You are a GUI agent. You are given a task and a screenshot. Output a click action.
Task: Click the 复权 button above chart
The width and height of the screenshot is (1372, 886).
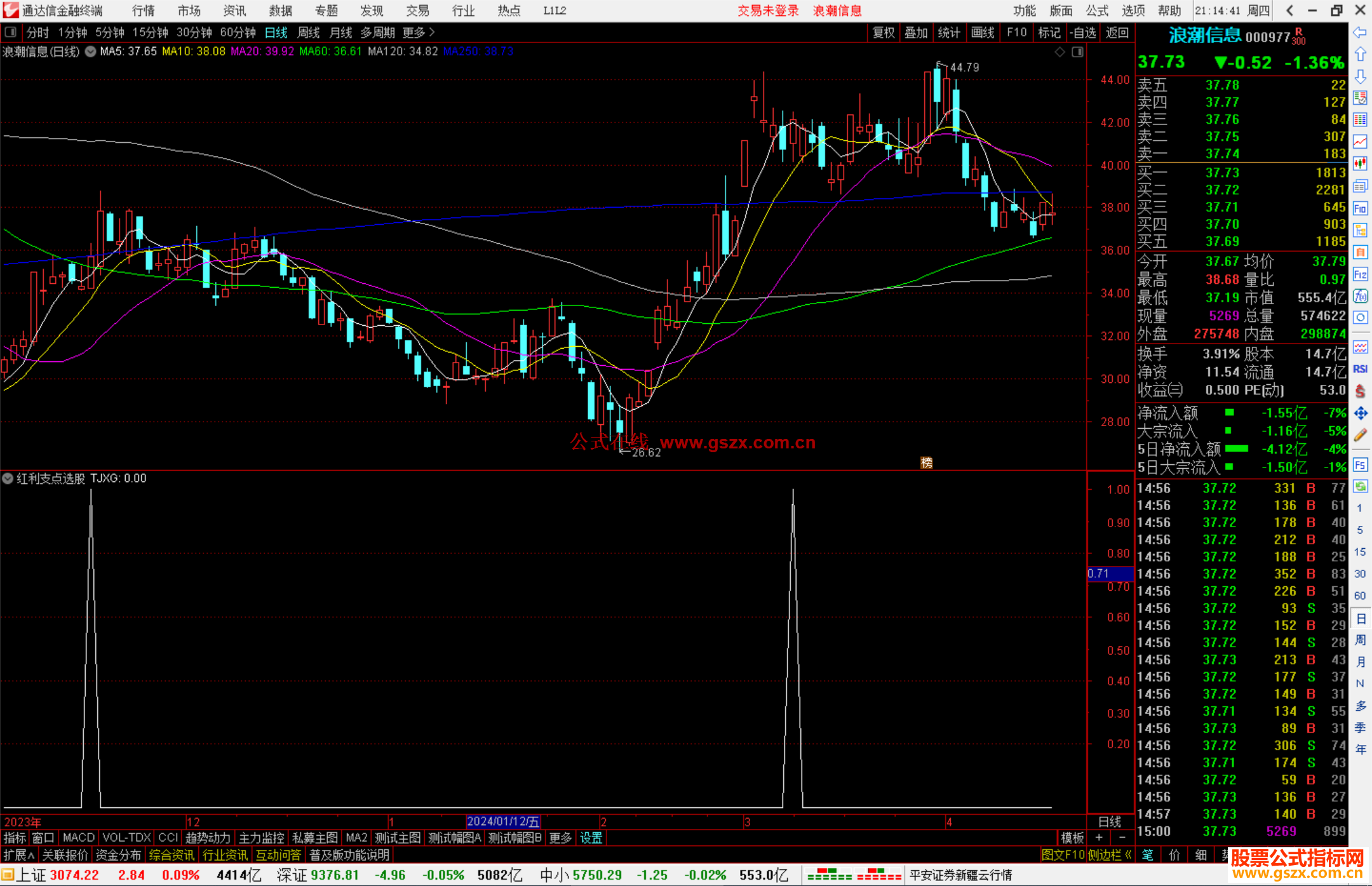[883, 32]
